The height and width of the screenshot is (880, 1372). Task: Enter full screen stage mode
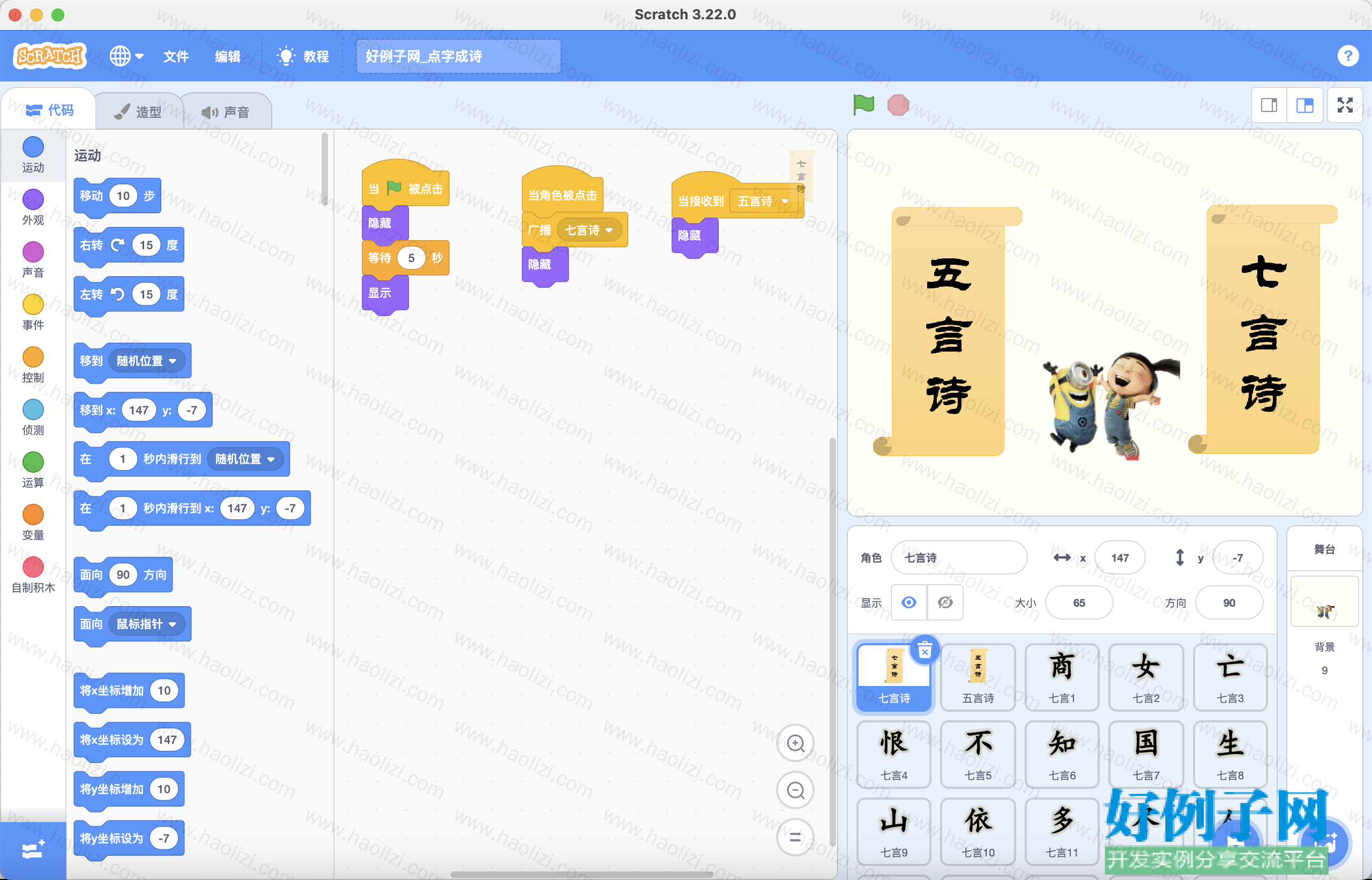1345,105
